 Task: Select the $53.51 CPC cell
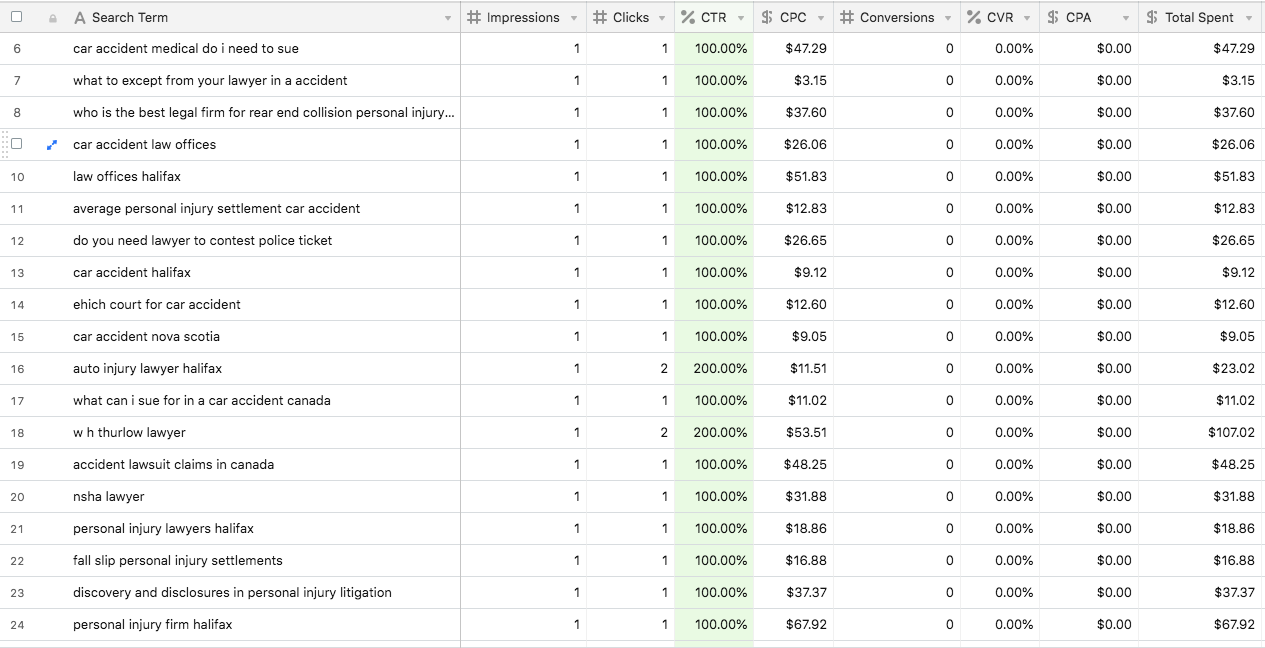(x=794, y=432)
